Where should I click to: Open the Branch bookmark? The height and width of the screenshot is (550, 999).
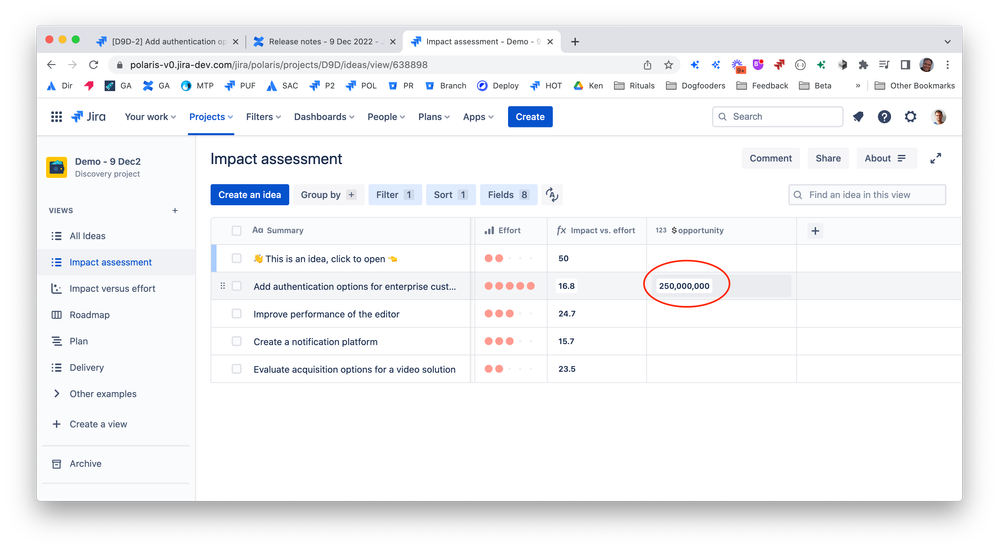445,85
